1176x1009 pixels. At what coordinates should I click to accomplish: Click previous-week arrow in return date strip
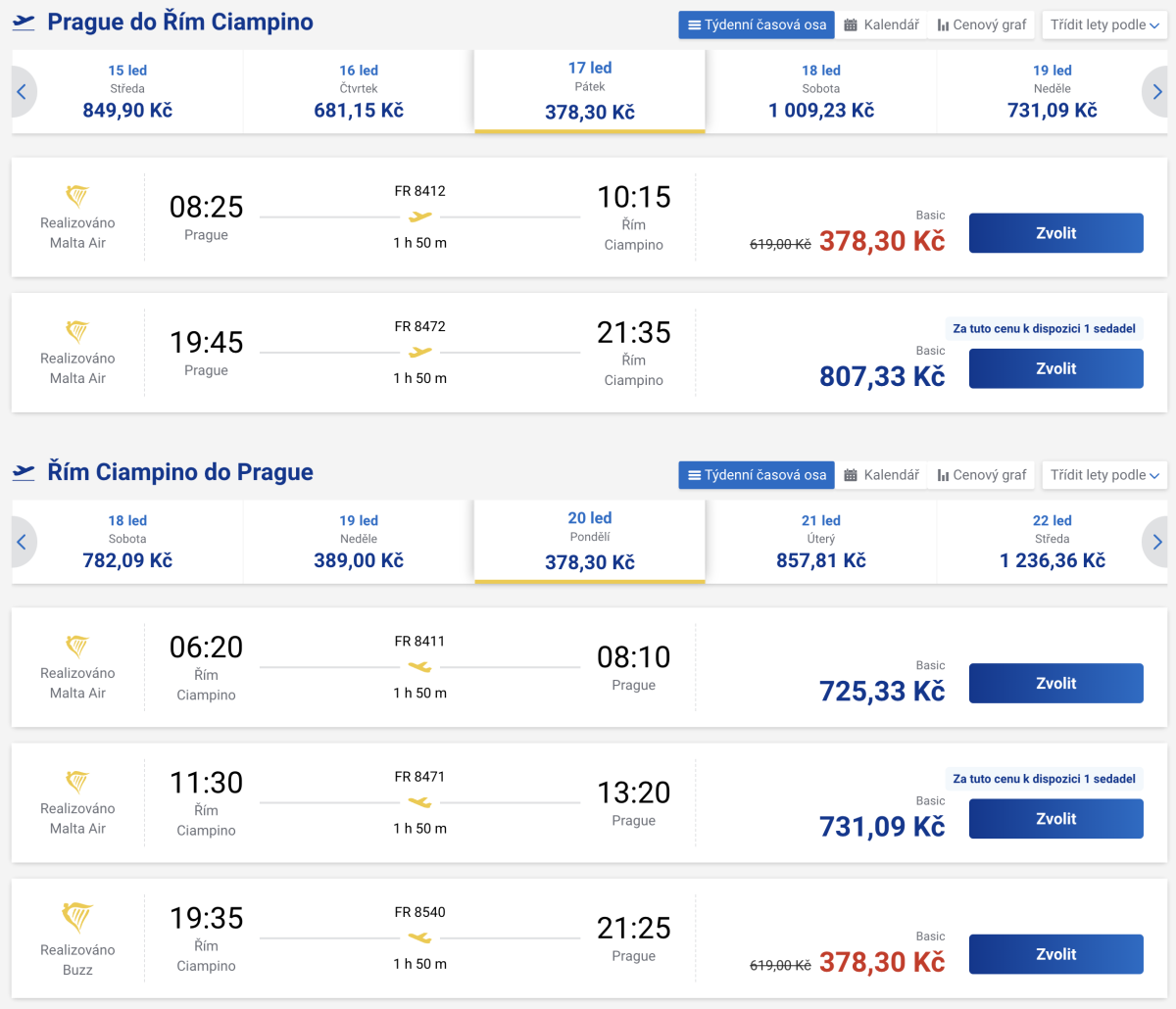coord(22,542)
